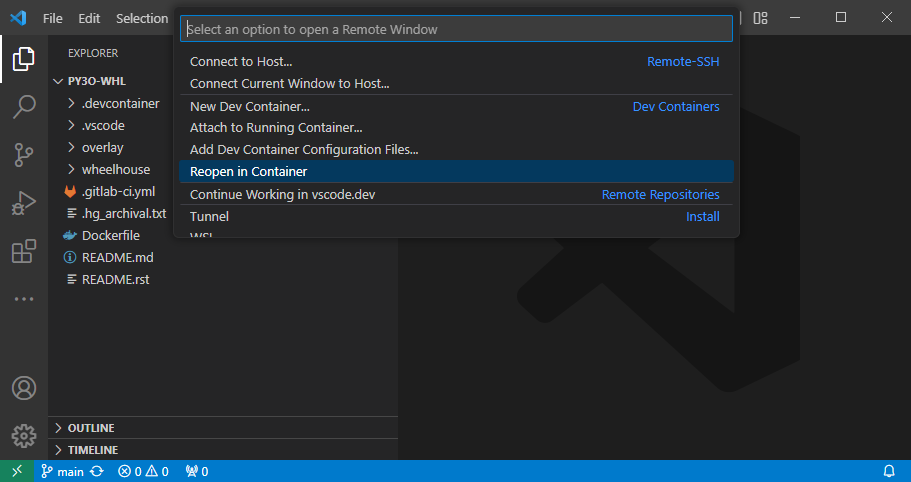Viewport: 911px width, 482px height.
Task: Expand the TIMELINE section
Action: coord(223,450)
